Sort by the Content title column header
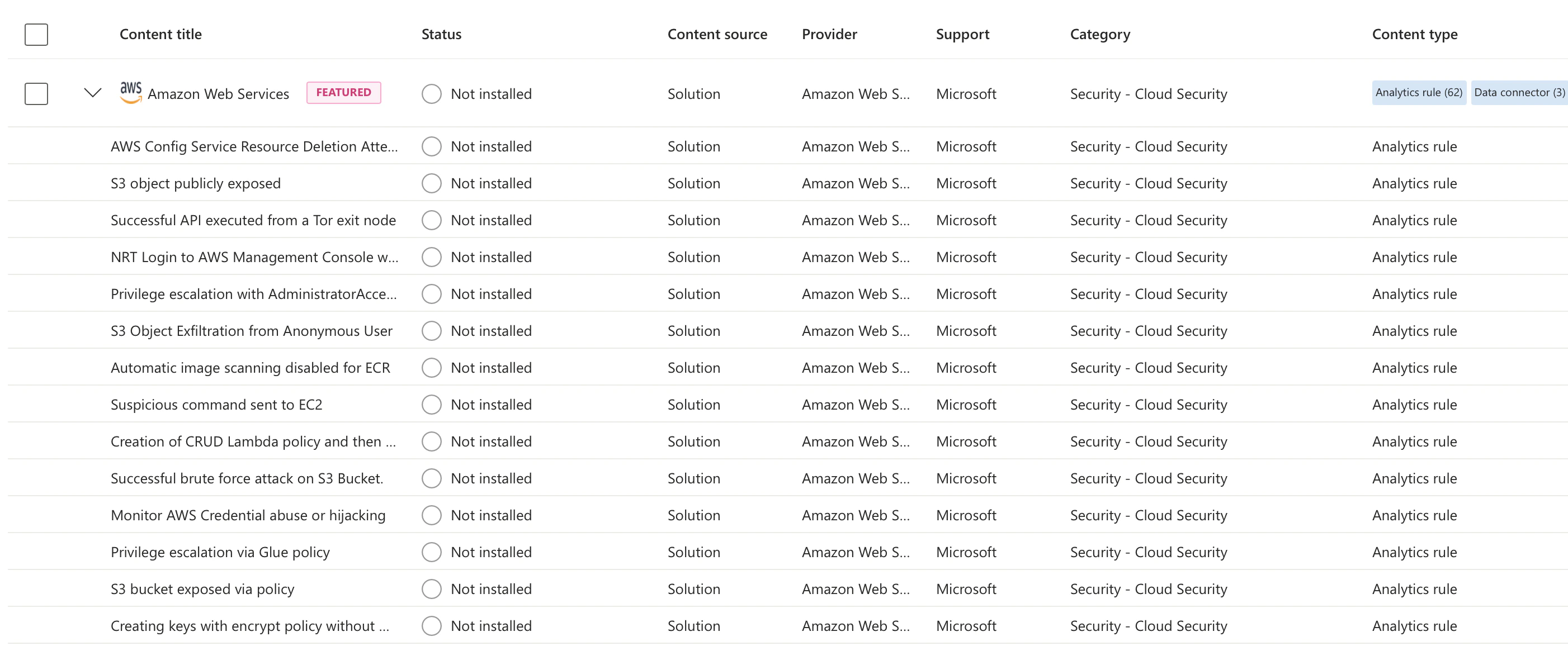 pyautogui.click(x=160, y=34)
